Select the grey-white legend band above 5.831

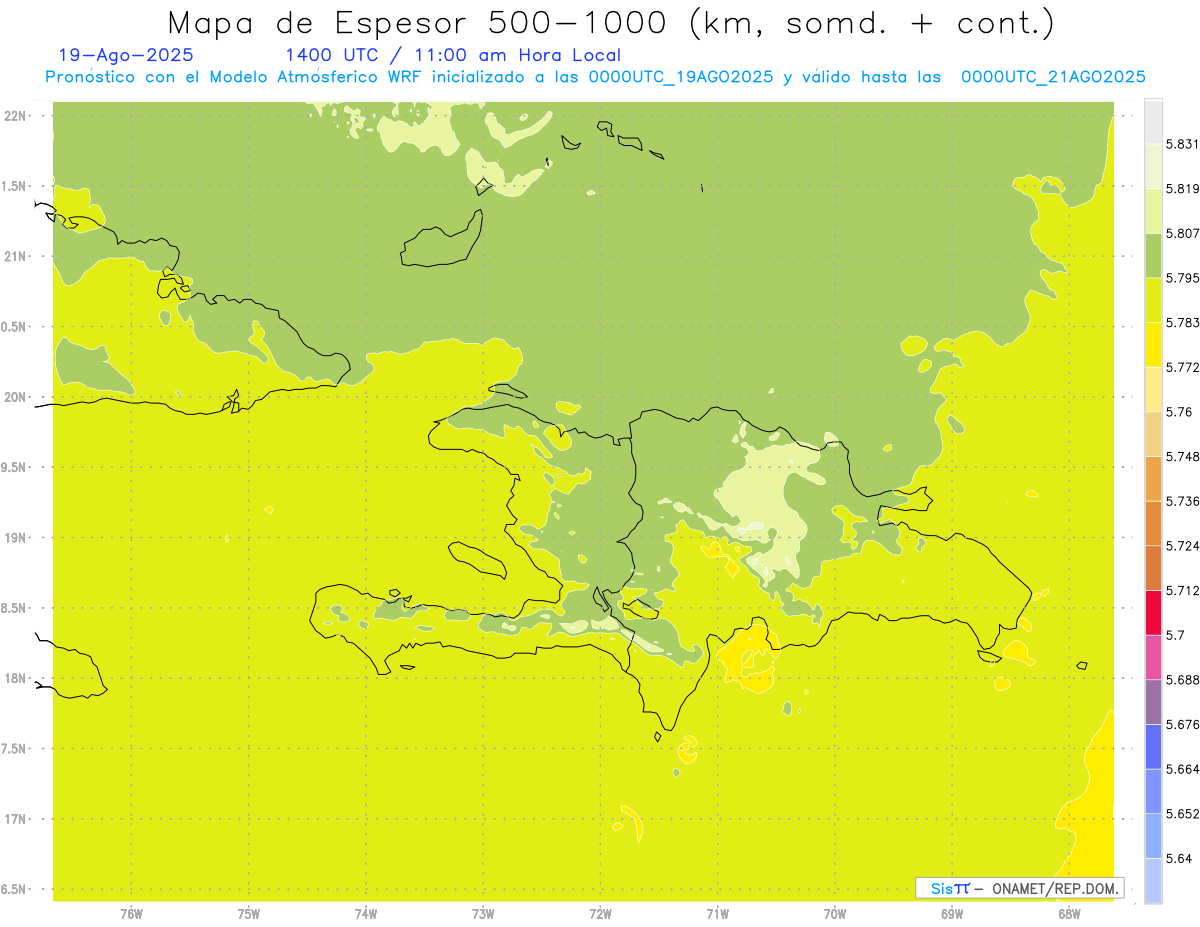coord(1153,121)
